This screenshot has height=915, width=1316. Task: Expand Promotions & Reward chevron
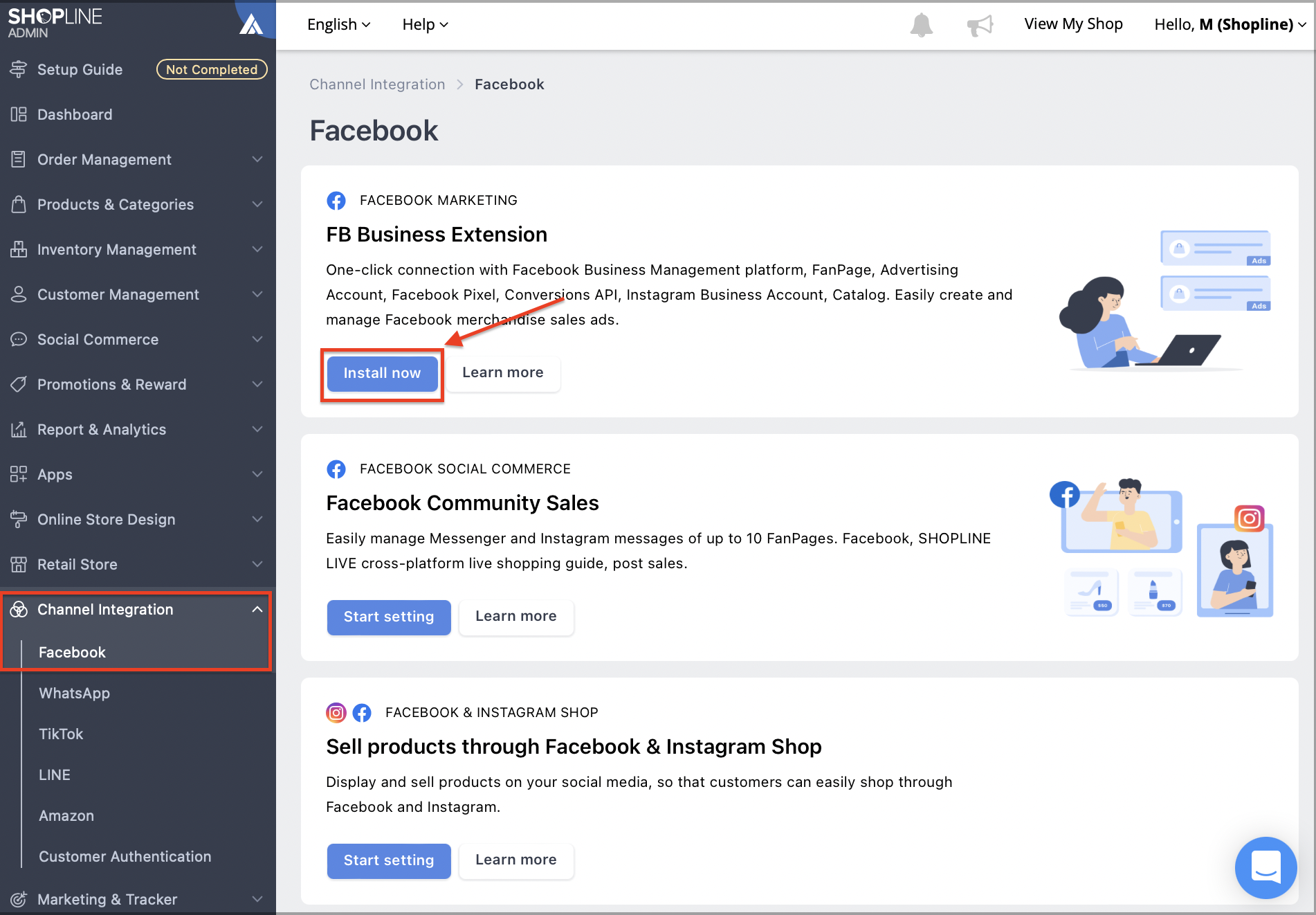point(257,384)
